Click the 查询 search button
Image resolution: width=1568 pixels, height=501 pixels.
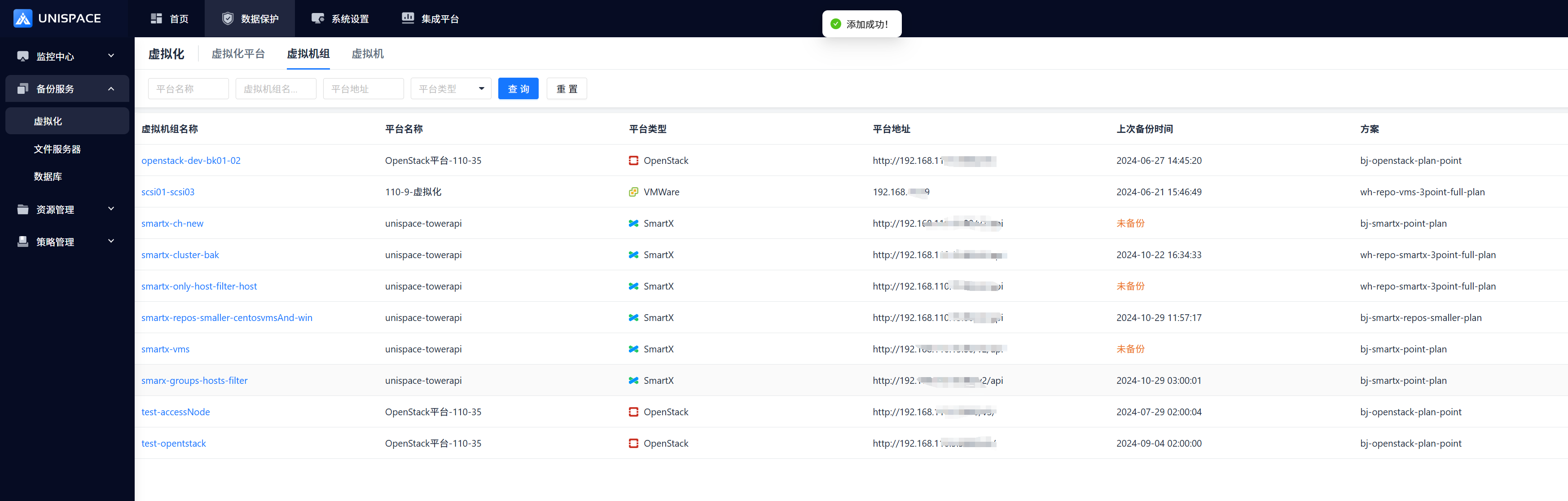coord(518,89)
